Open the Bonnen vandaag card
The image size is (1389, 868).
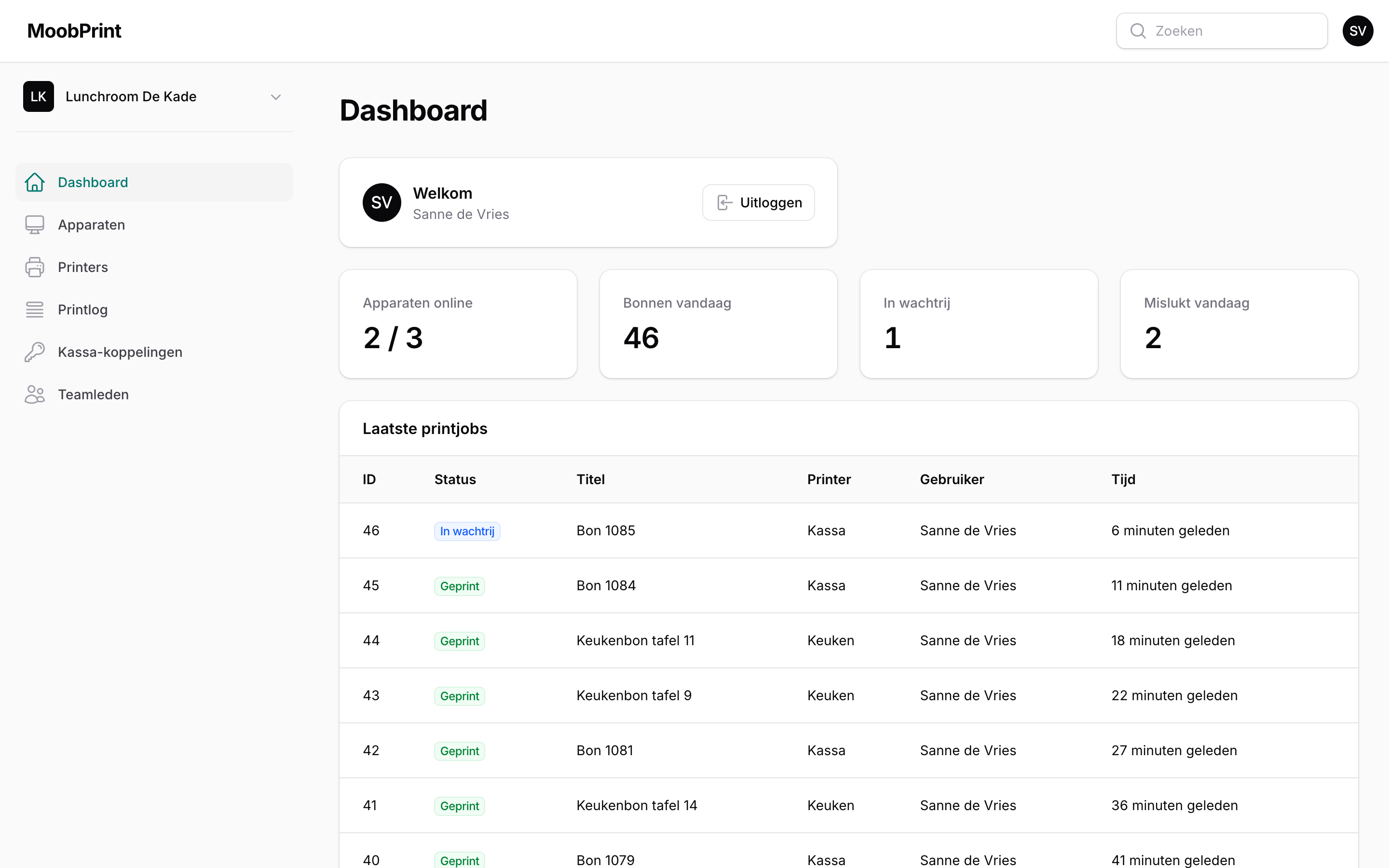(x=718, y=324)
